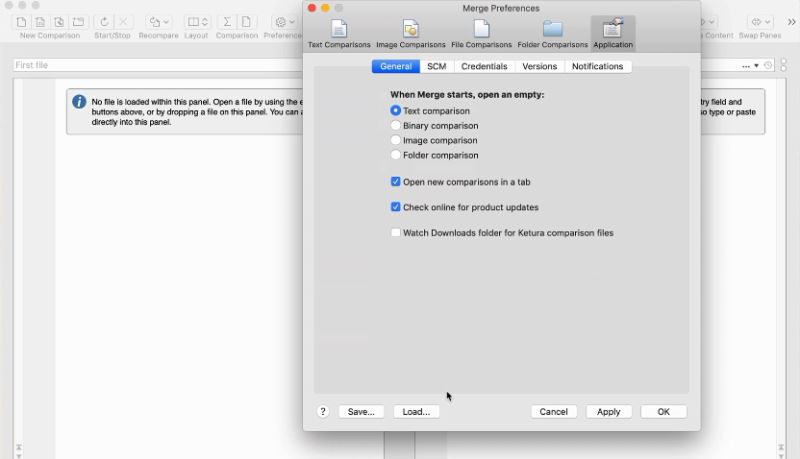Click the Comparison report page icon
This screenshot has height=459, width=800.
point(246,22)
